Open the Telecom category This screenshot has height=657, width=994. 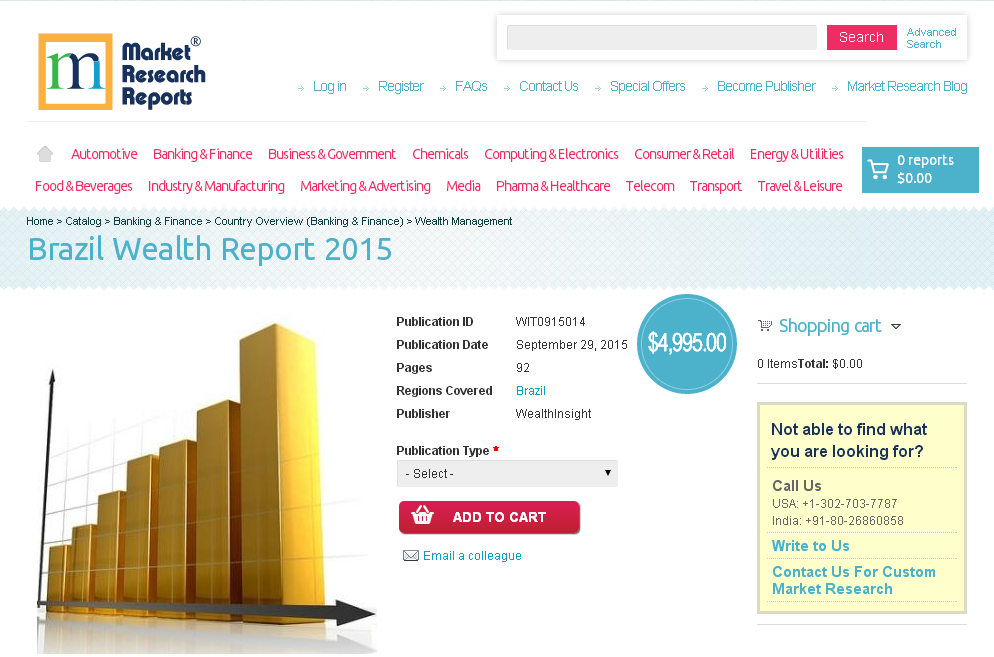pos(650,186)
